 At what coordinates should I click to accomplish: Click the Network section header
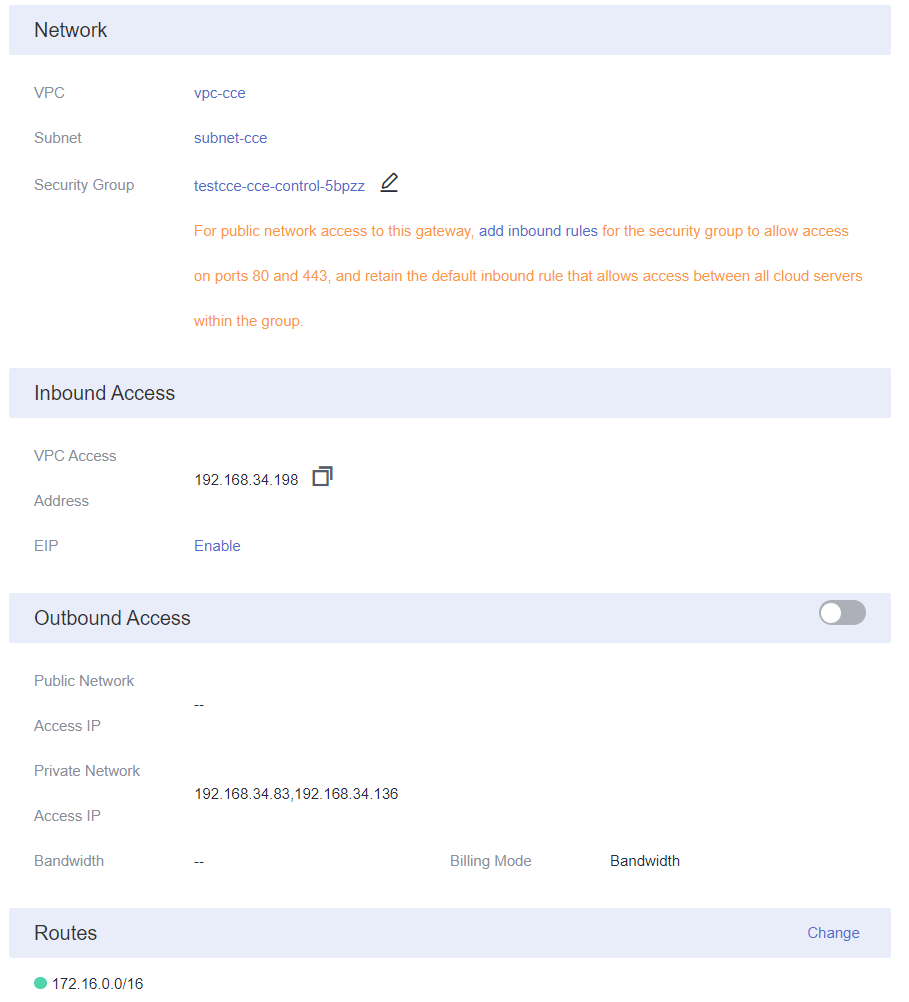[71, 30]
